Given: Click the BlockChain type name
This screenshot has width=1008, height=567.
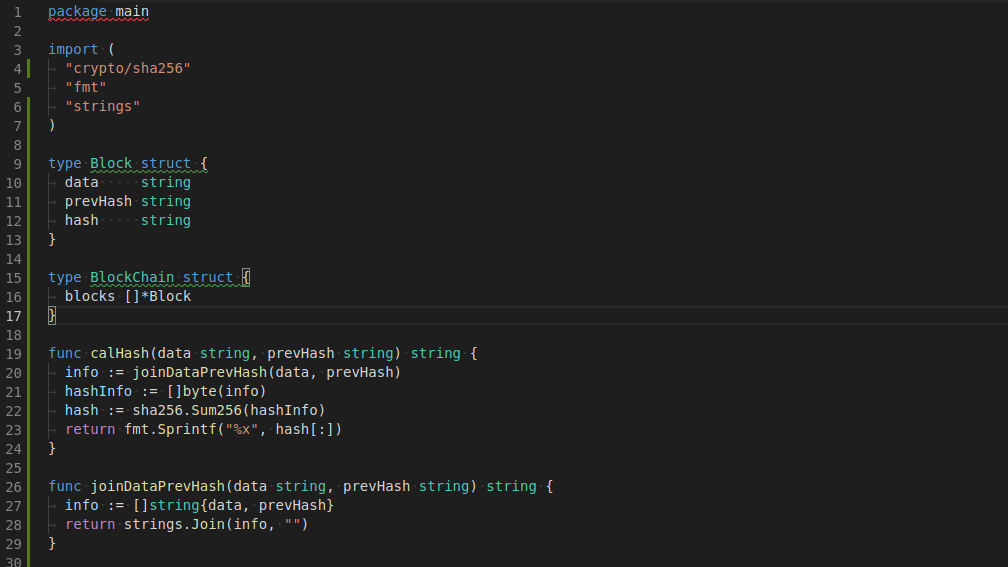Looking at the screenshot, I should pyautogui.click(x=132, y=277).
